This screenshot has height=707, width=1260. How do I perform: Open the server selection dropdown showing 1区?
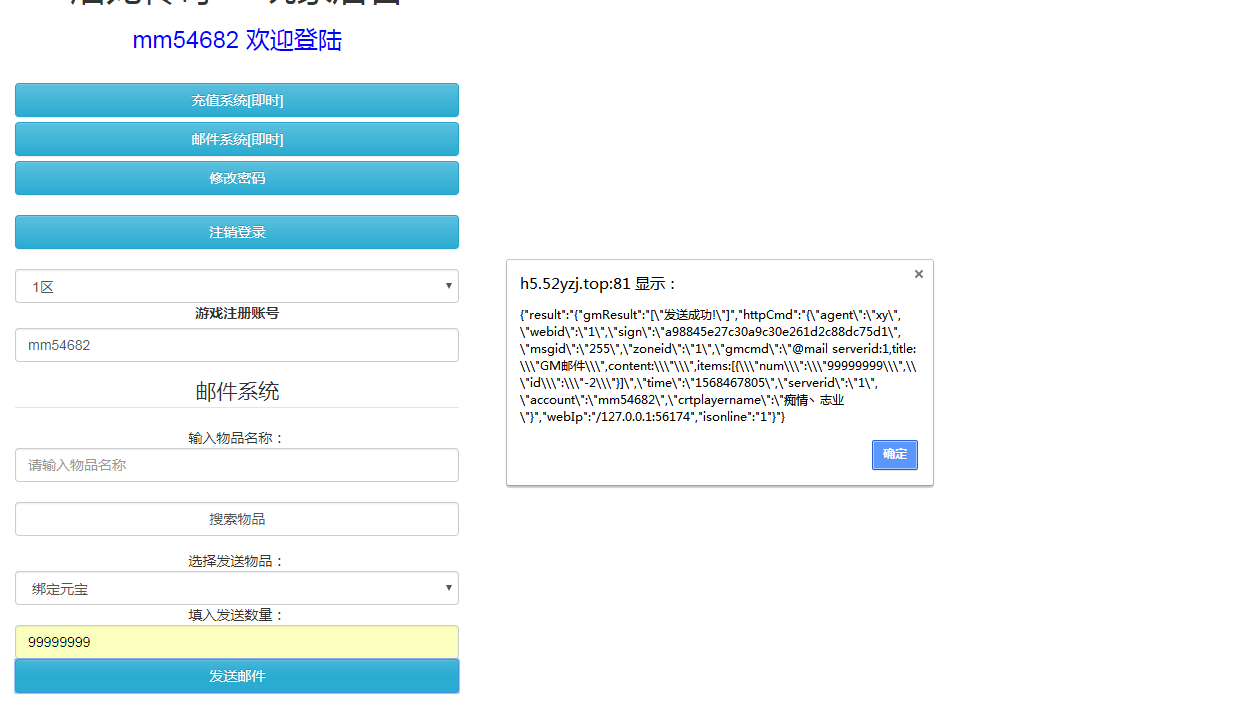(236, 286)
